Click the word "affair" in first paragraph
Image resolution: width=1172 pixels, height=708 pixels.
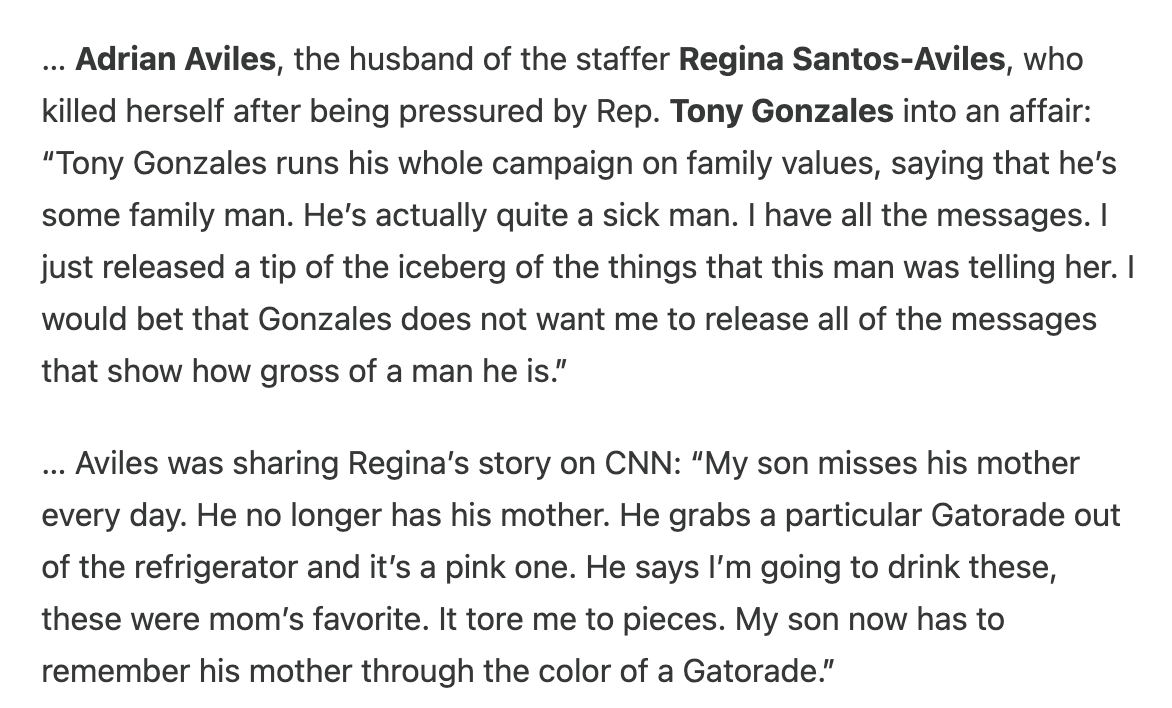pyautogui.click(x=1044, y=111)
